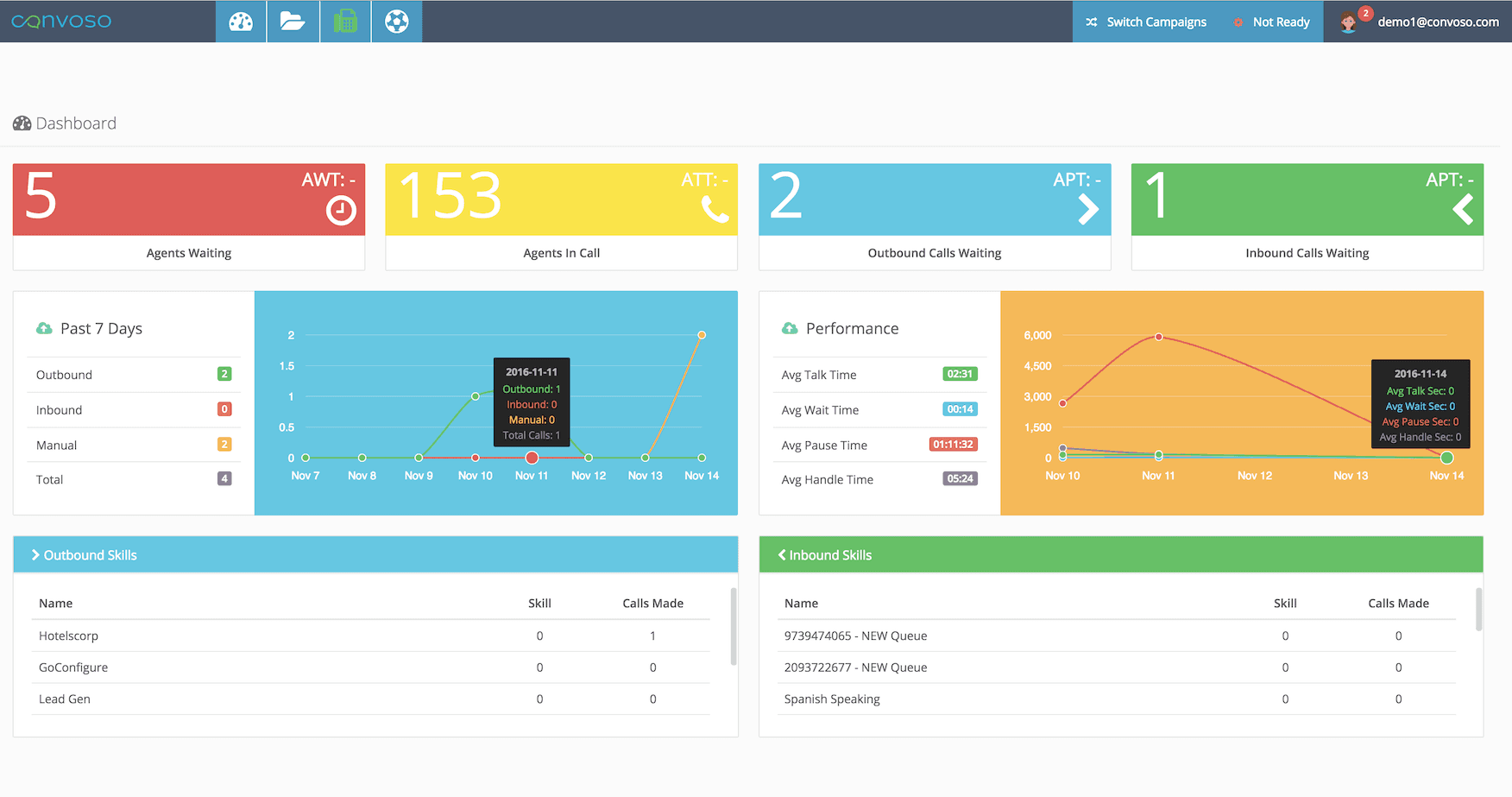
Task: Select the Hotelscorp row in Outbound Skills
Action: click(371, 636)
